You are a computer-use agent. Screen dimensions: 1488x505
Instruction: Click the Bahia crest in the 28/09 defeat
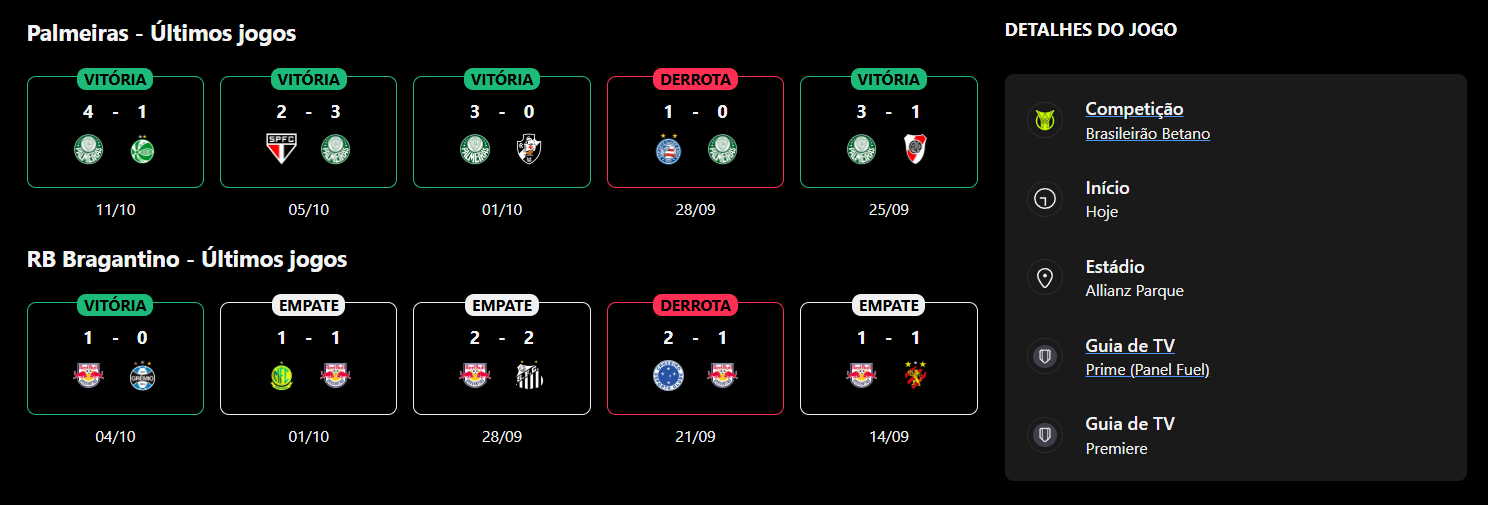(668, 150)
